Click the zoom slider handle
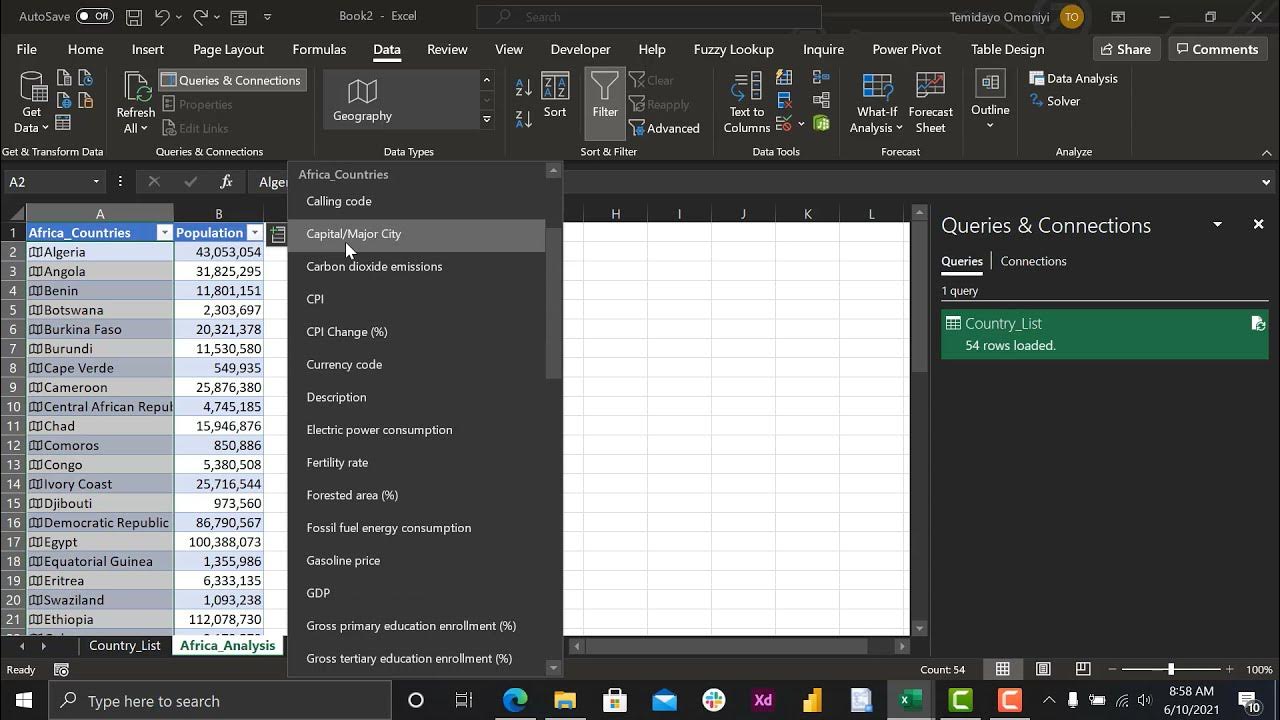The image size is (1280, 720). (x=1171, y=669)
